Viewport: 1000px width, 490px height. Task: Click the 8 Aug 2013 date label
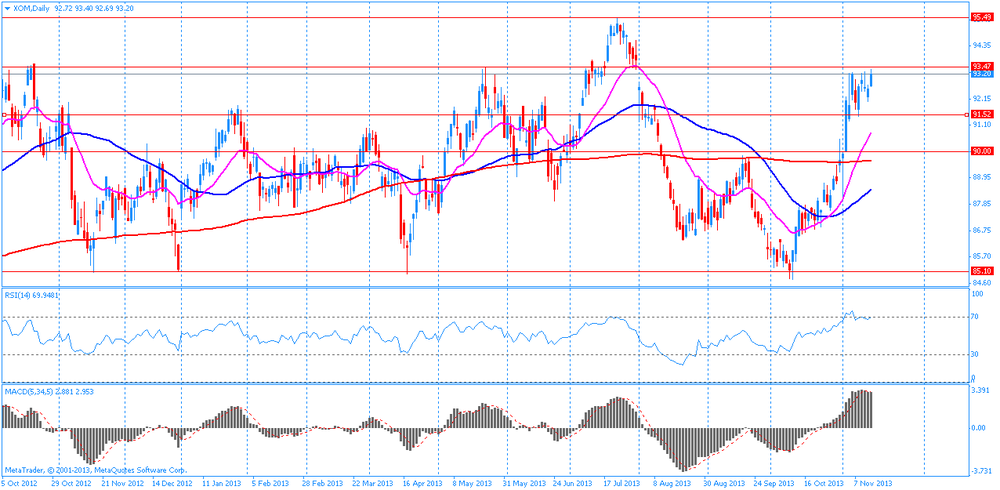672,484
